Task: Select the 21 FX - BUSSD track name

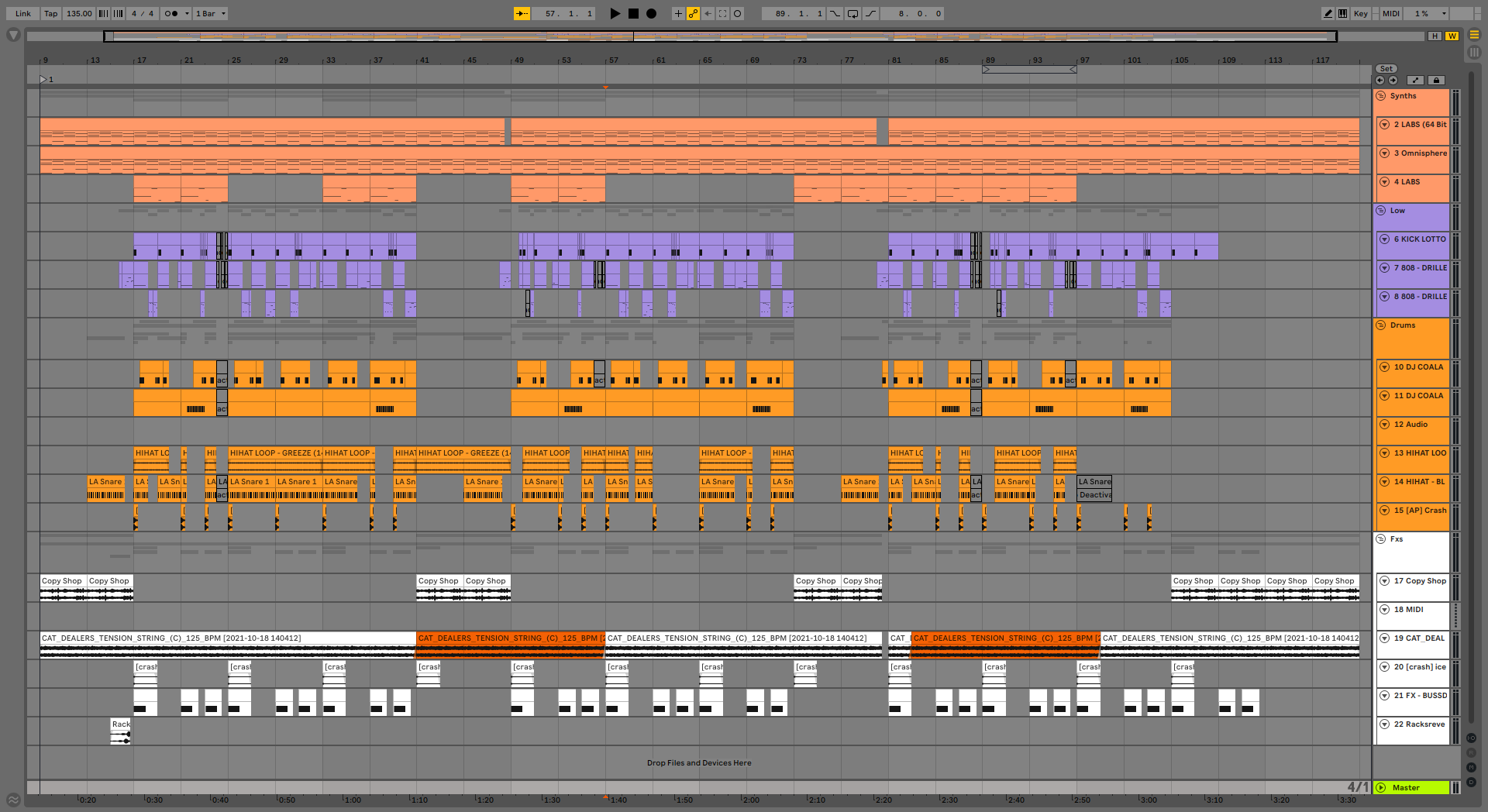Action: (1420, 696)
